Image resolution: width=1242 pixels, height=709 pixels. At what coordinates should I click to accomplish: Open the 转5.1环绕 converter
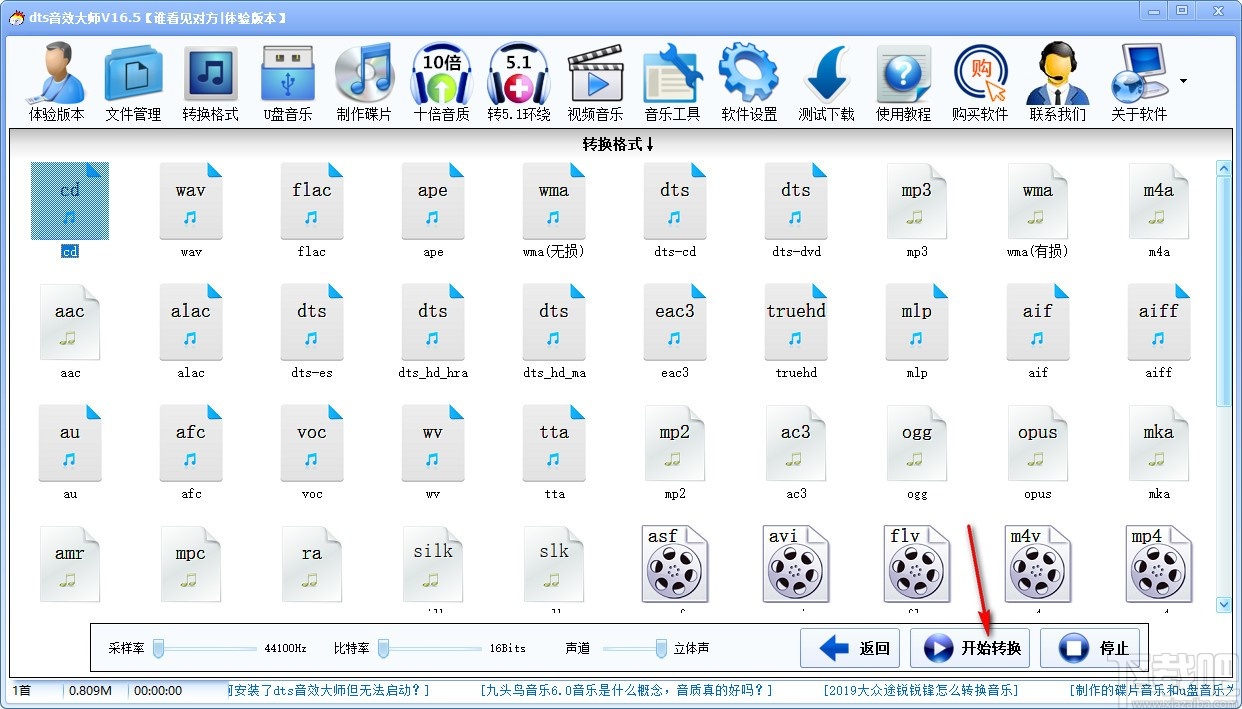click(x=518, y=80)
